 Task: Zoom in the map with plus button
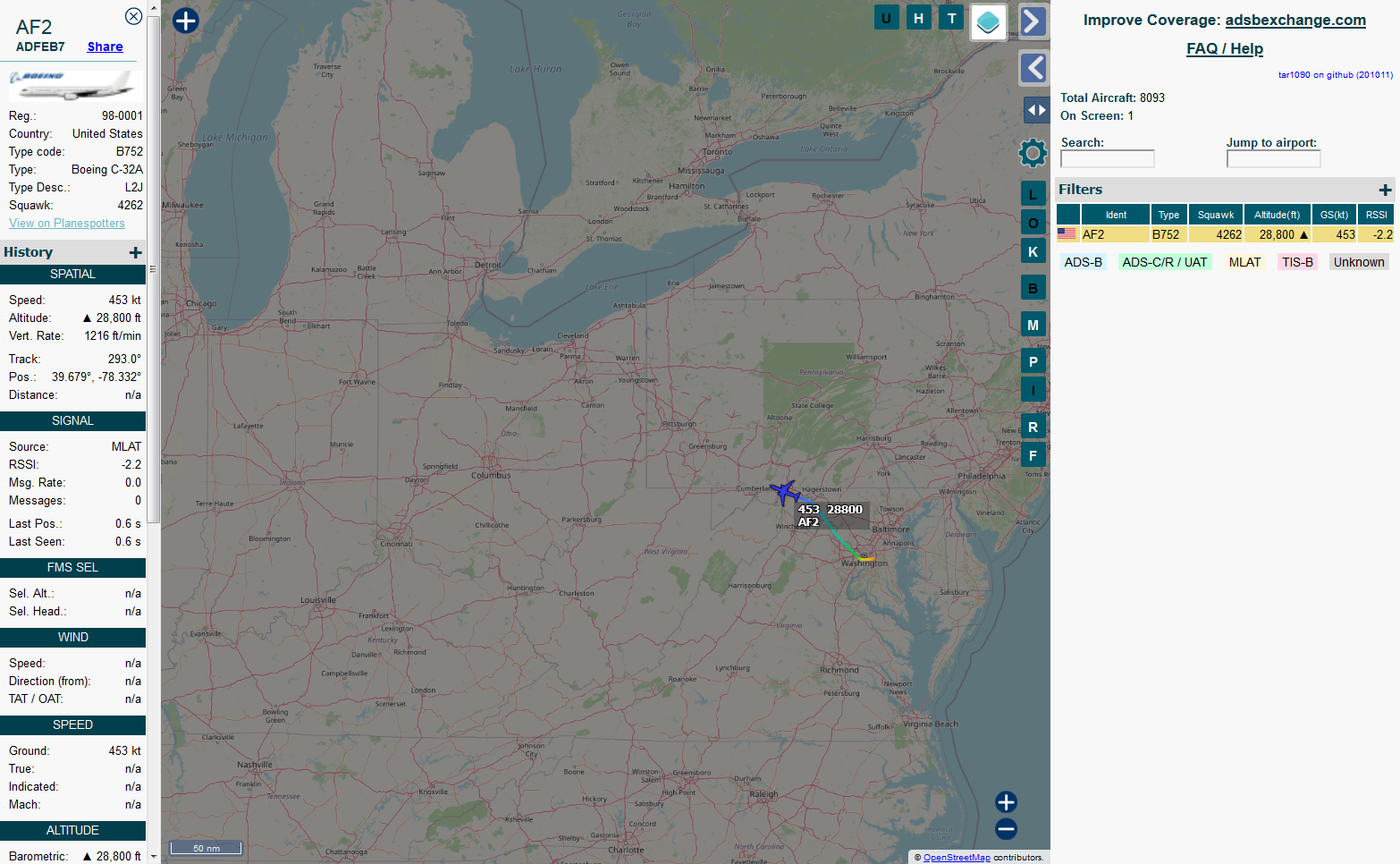1006,802
